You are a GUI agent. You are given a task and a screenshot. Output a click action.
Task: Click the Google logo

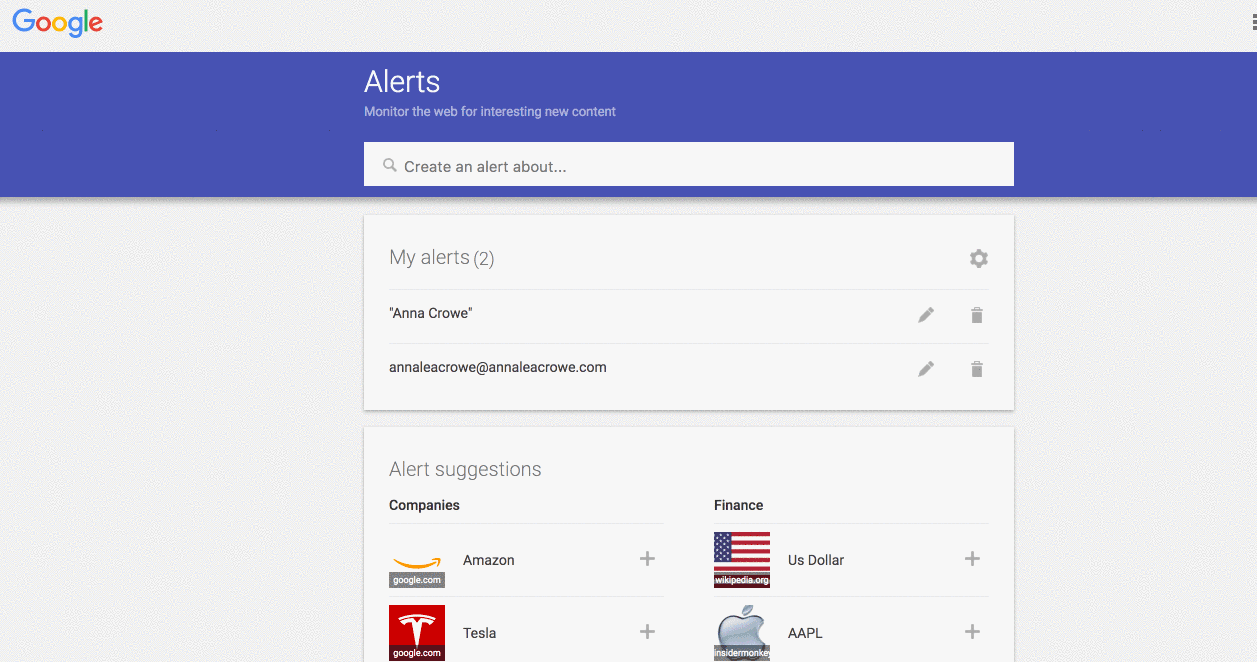click(57, 23)
